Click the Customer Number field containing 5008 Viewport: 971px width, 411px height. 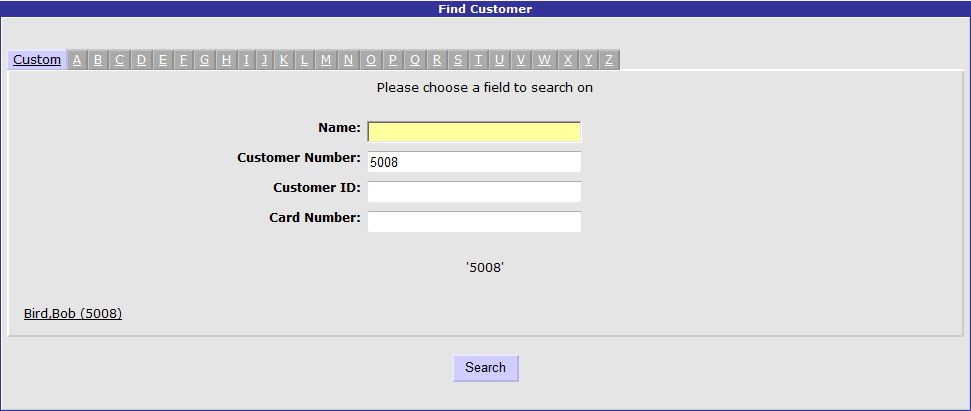(474, 162)
